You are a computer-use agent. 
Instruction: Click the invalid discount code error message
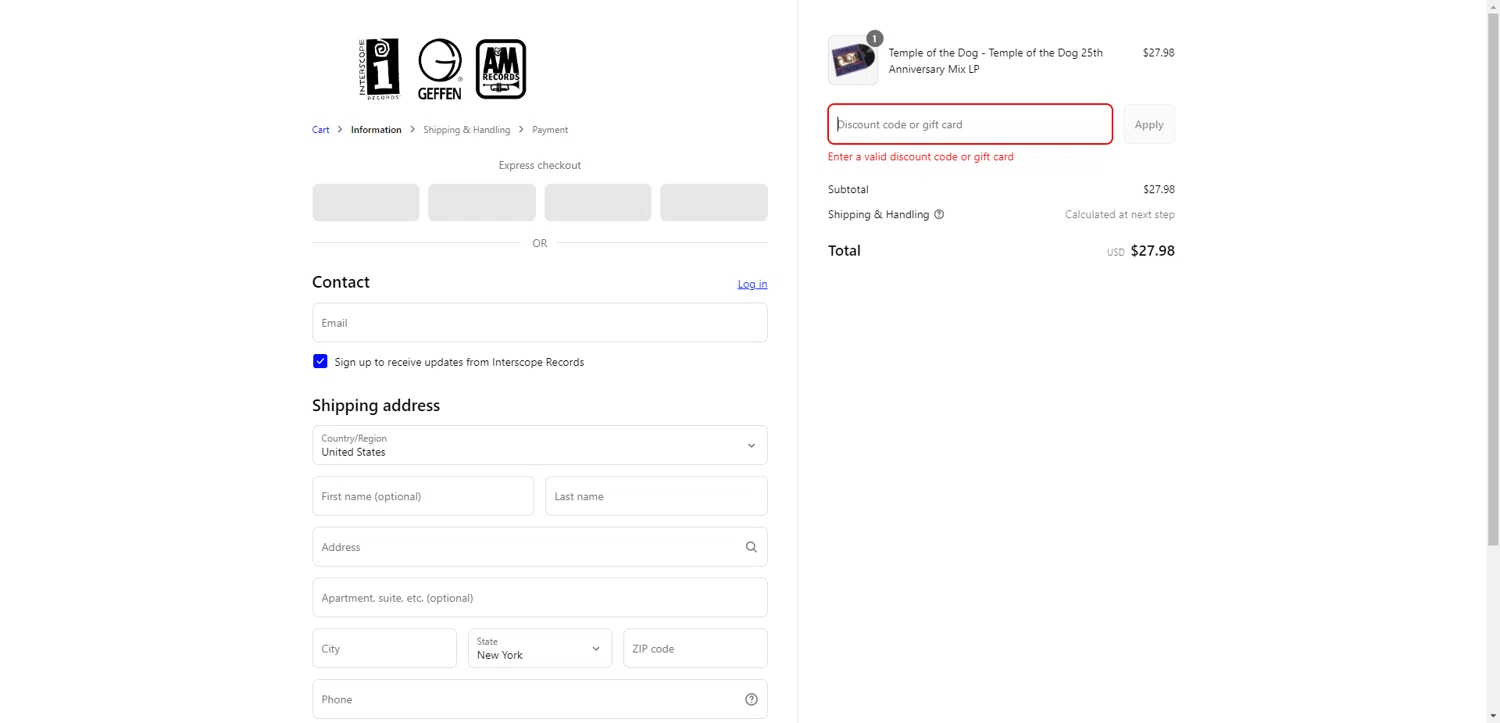point(921,157)
